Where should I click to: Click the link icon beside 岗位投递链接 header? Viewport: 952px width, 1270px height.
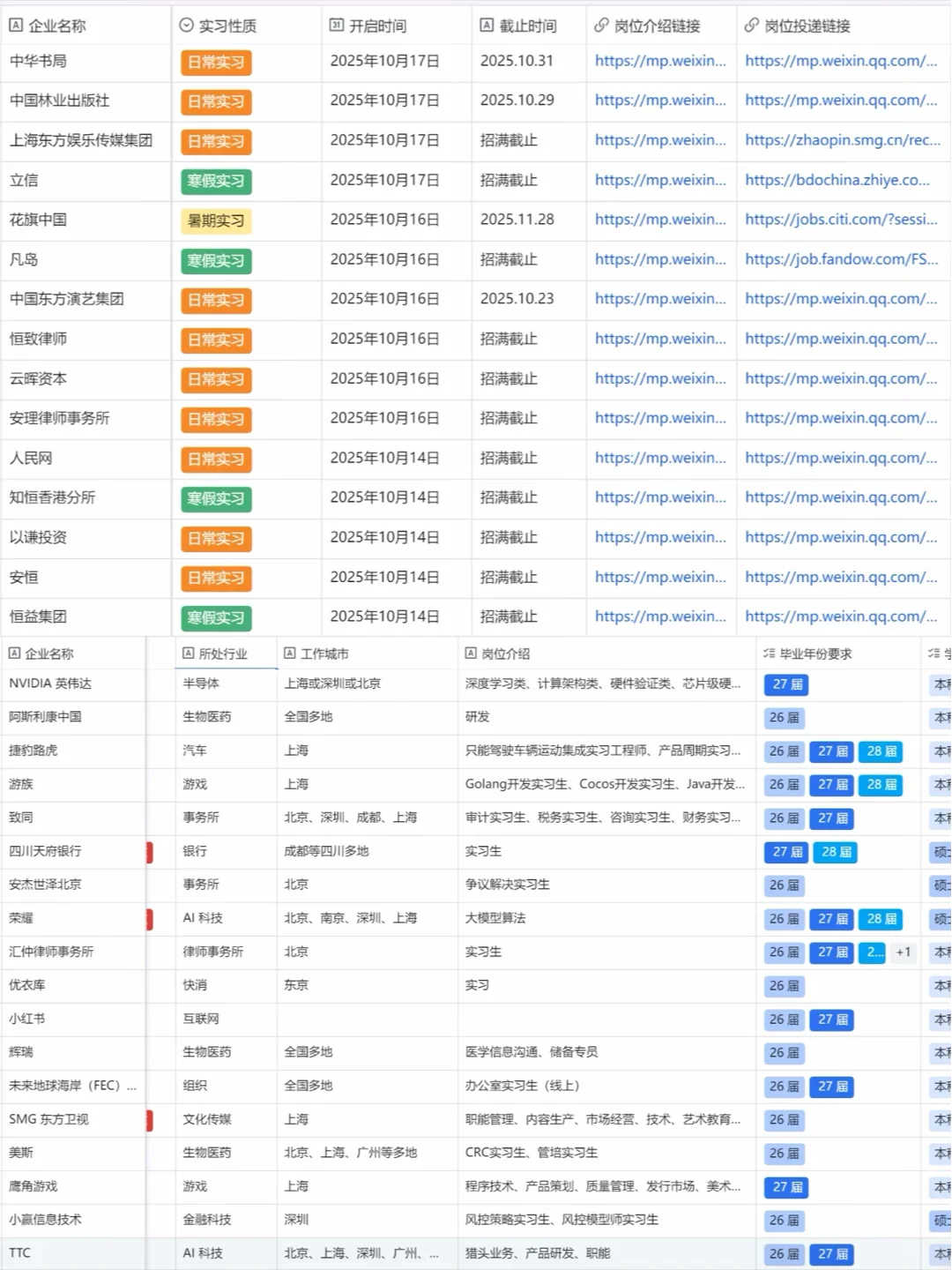pyautogui.click(x=751, y=26)
